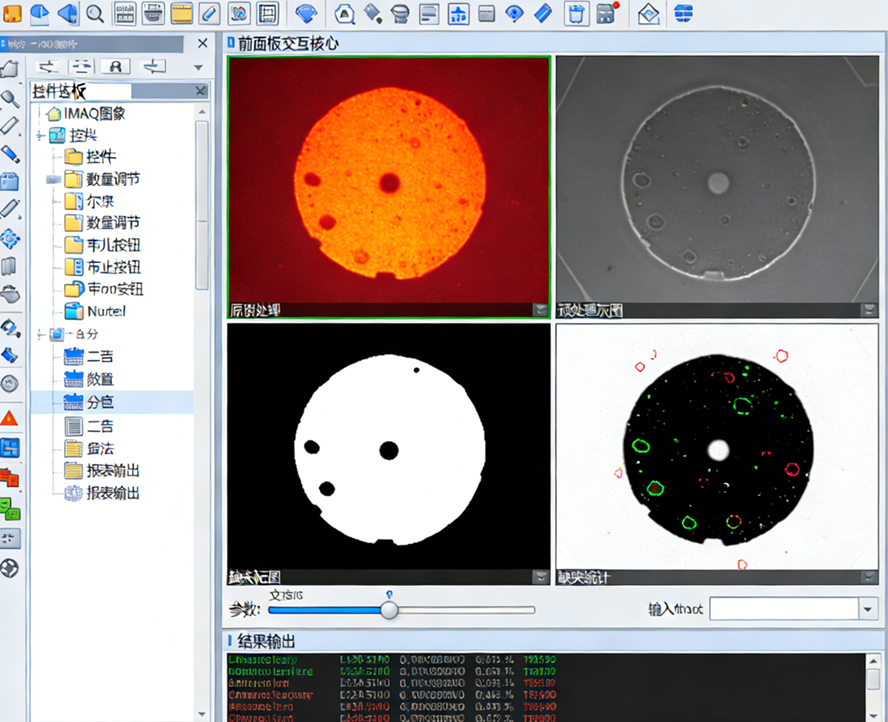Image resolution: width=888 pixels, height=722 pixels.
Task: Select the IMAQ图象 tree item
Action: coord(94,113)
